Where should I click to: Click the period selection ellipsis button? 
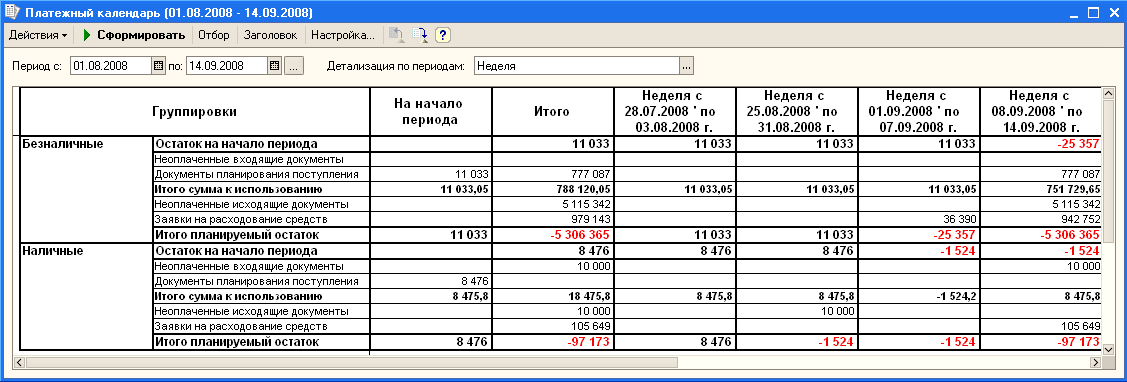[294, 66]
